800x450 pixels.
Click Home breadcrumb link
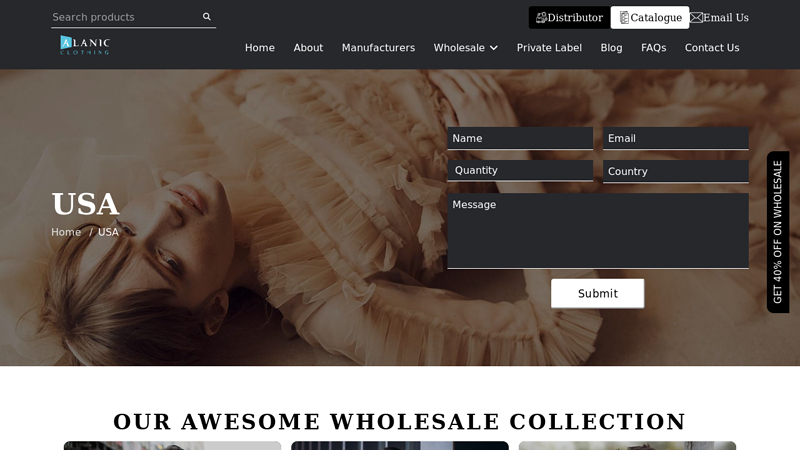pos(66,232)
